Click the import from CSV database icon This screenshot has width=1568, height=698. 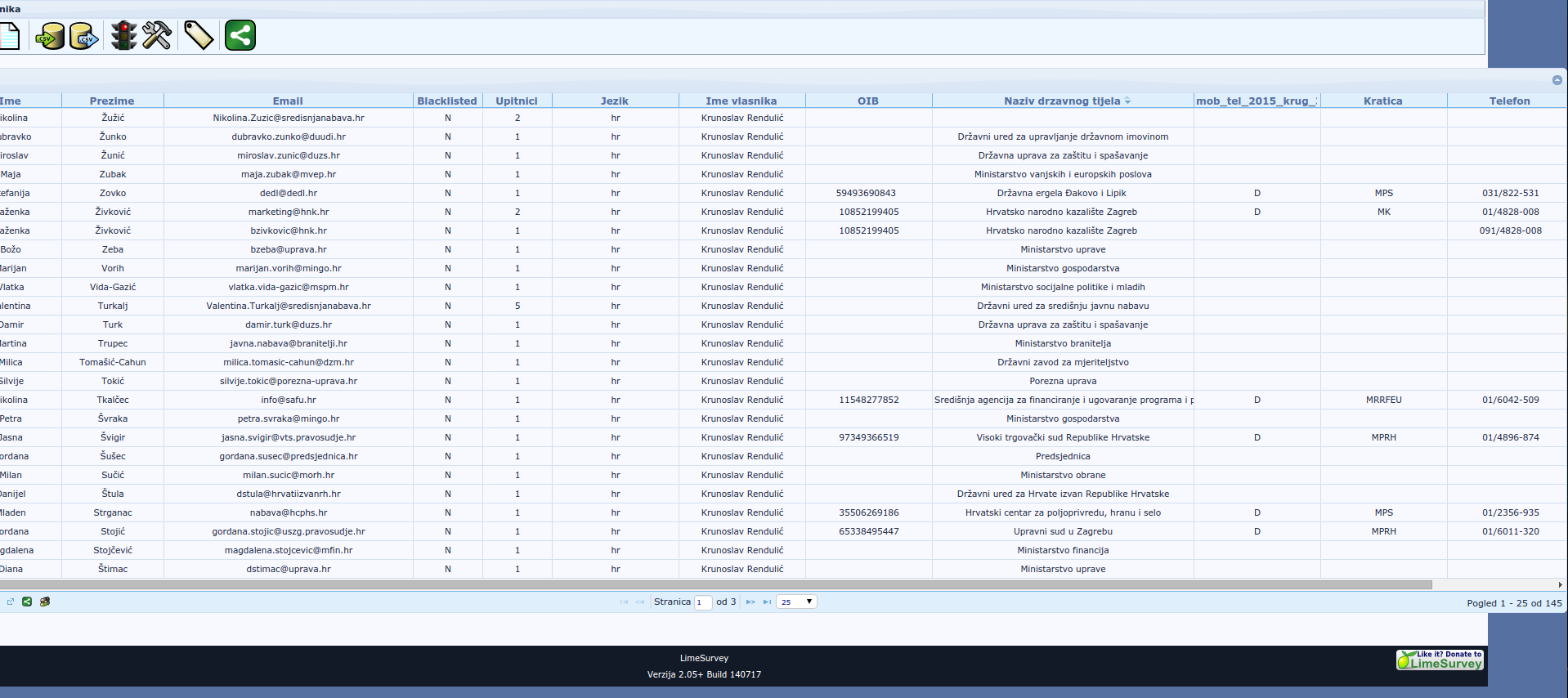click(x=51, y=36)
